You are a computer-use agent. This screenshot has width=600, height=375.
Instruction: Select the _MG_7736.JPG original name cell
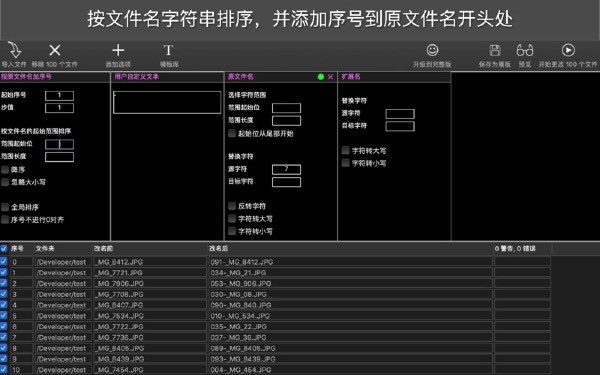(150, 338)
